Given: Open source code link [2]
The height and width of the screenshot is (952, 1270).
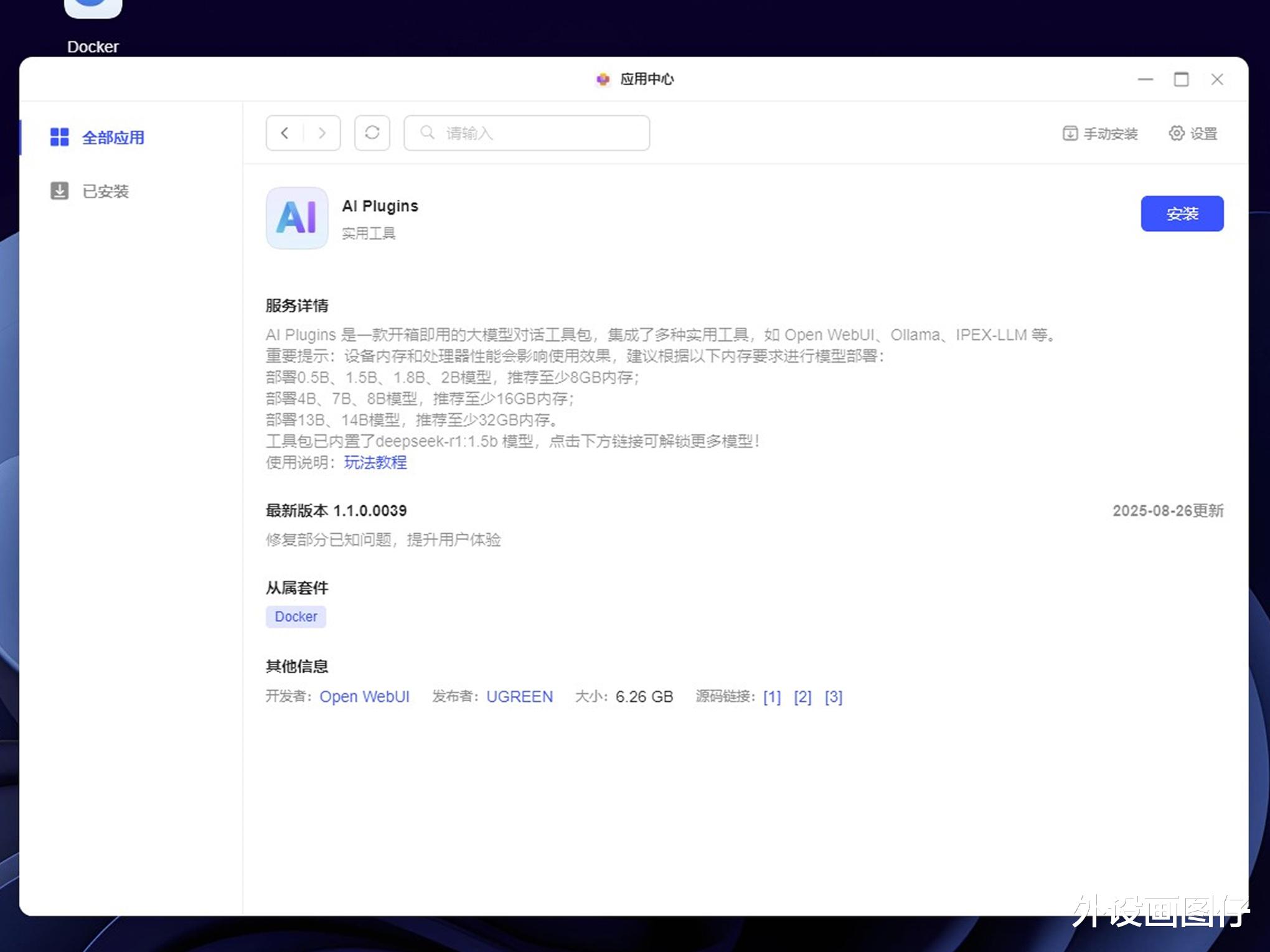Looking at the screenshot, I should tap(802, 697).
